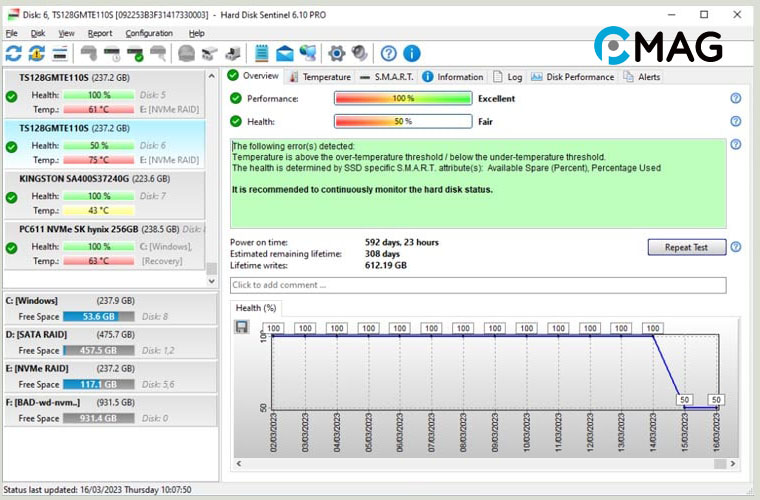Open the send email envelope icon

coord(285,54)
